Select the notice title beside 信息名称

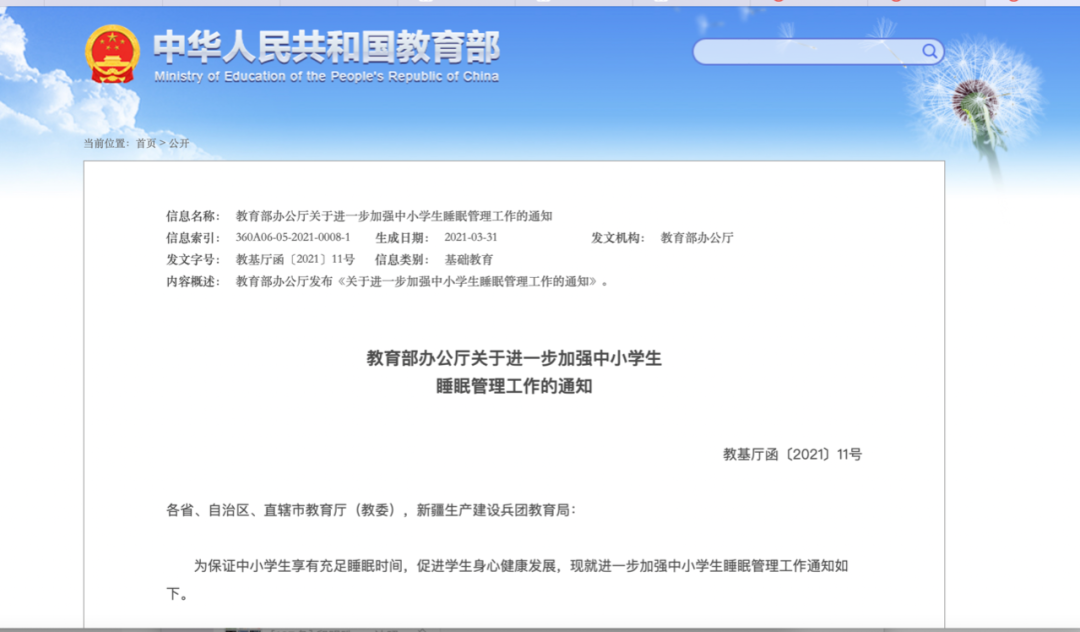tap(394, 216)
